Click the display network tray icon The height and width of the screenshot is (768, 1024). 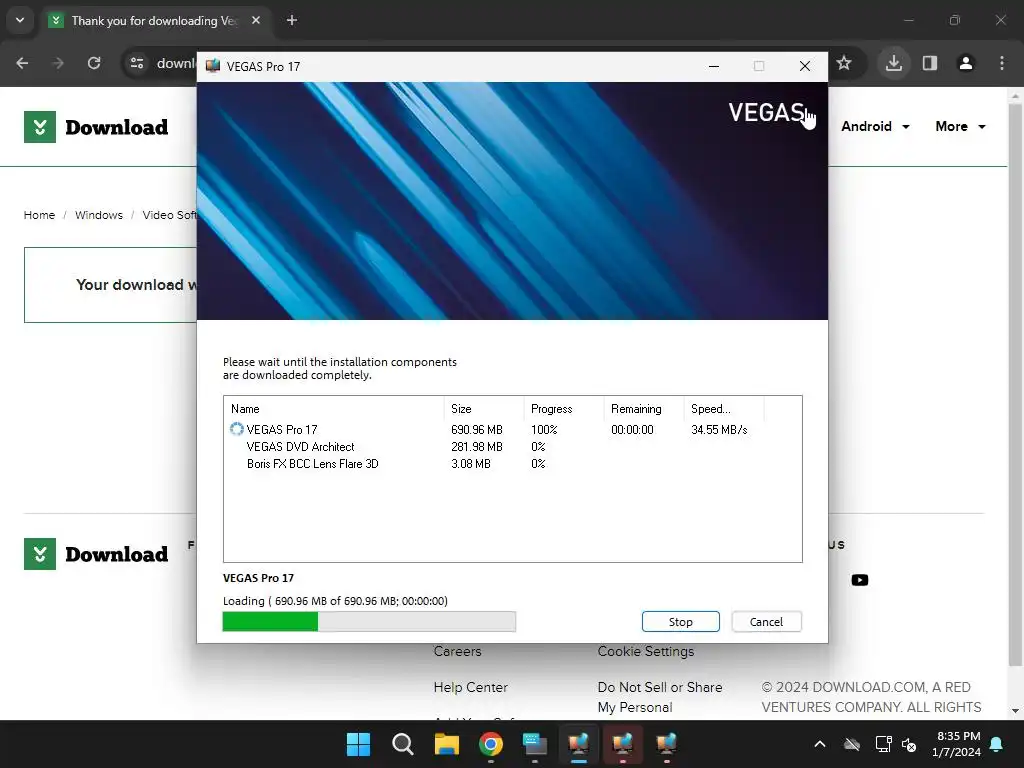click(x=883, y=744)
